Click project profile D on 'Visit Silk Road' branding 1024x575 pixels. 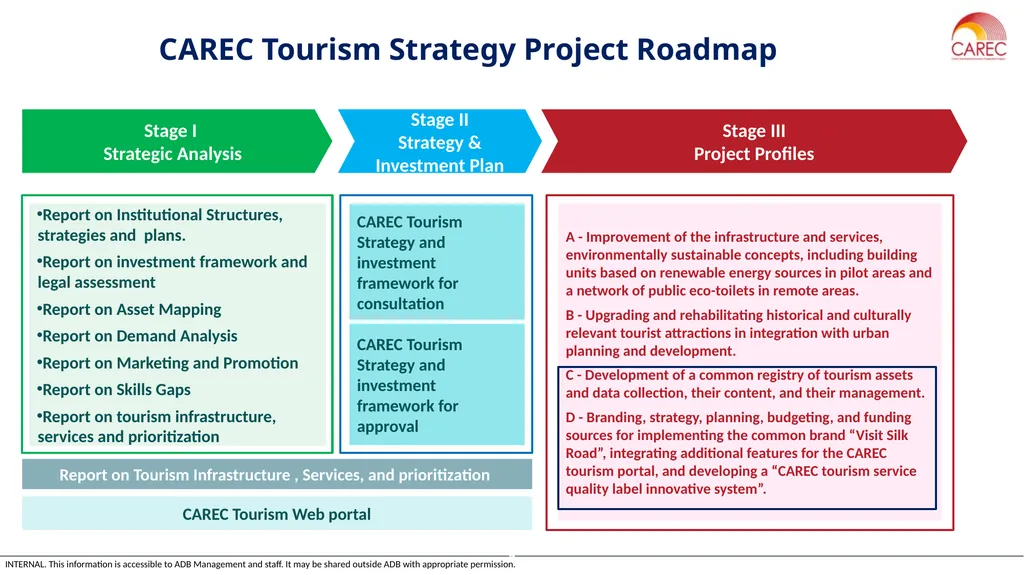click(741, 453)
